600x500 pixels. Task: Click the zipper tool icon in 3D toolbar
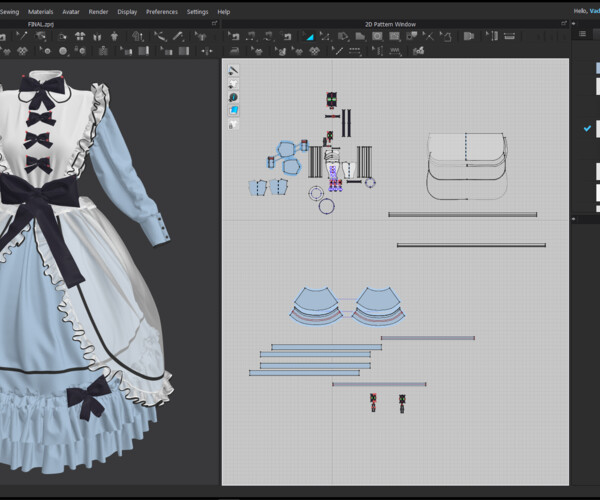[103, 50]
